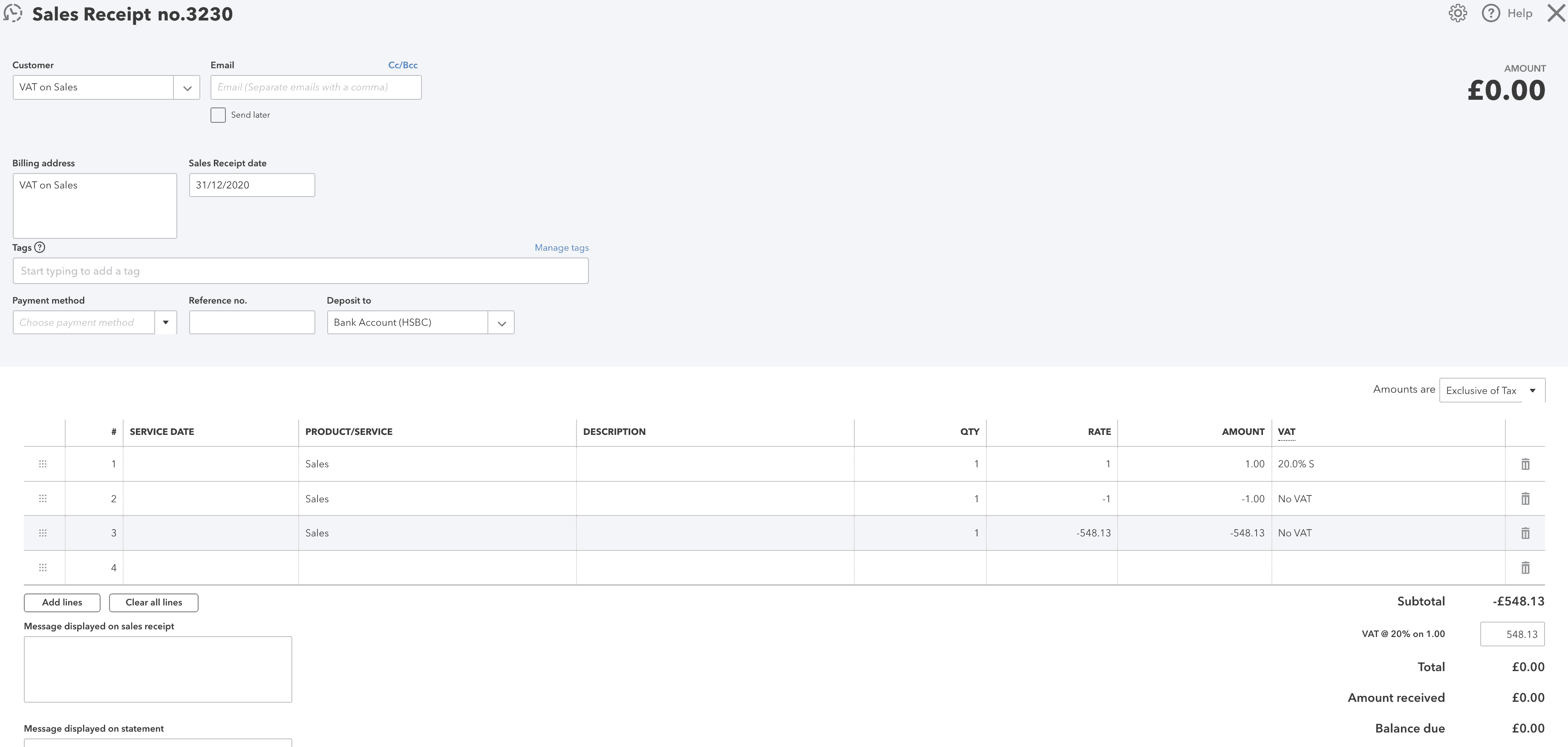Delete line 4 with trash icon
The width and height of the screenshot is (1568, 747).
[1525, 568]
